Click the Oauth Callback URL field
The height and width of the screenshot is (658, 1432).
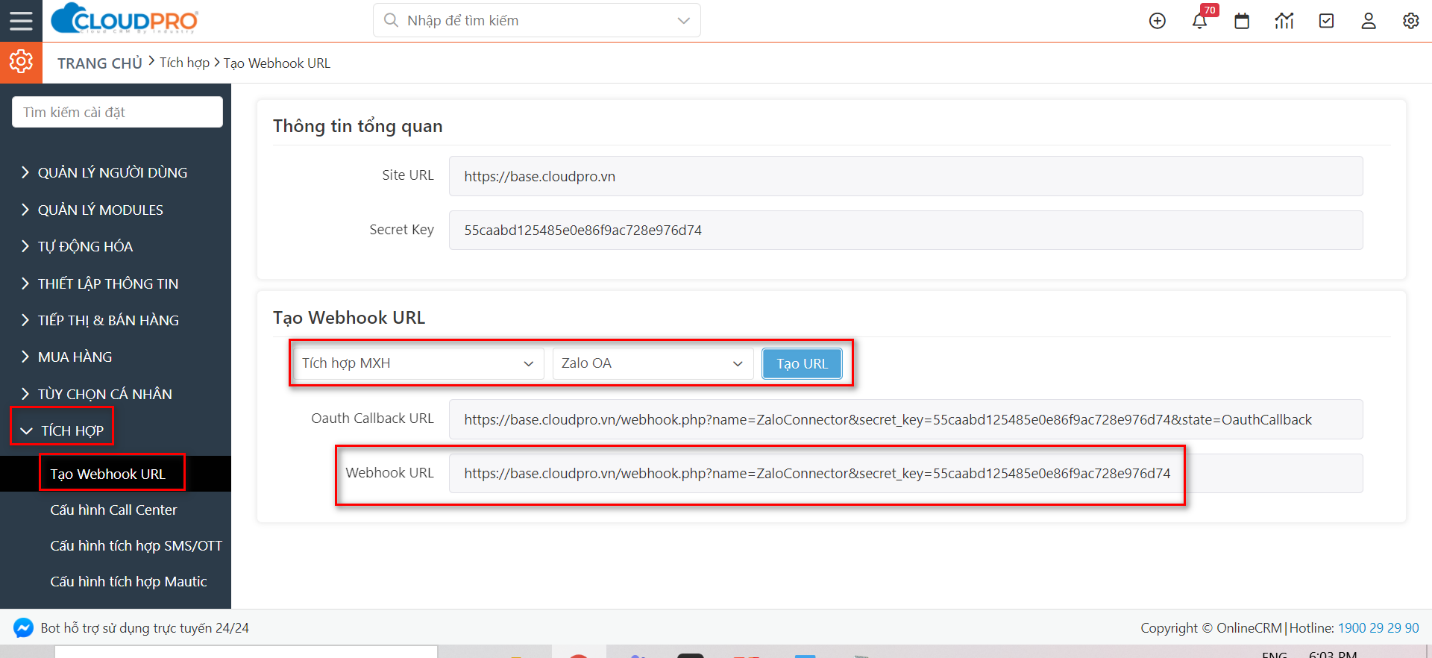906,419
